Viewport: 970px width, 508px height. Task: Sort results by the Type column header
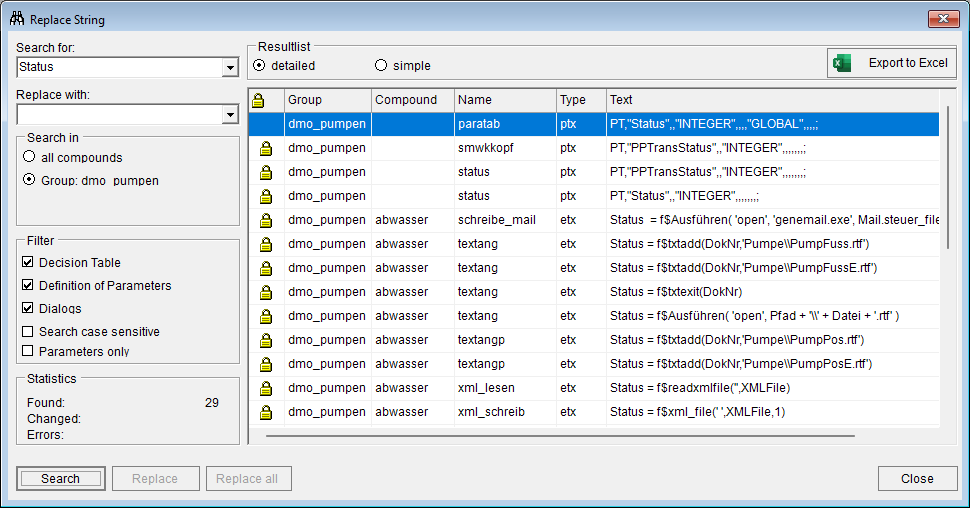[581, 100]
